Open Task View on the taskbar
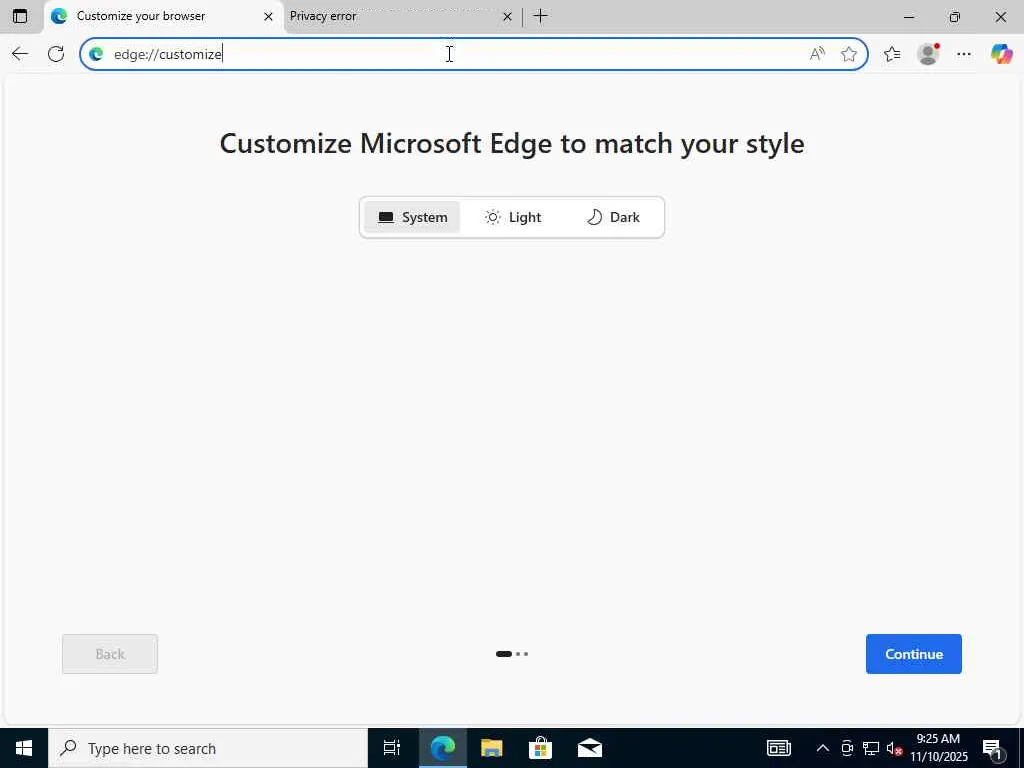Viewport: 1024px width, 768px height. tap(392, 748)
